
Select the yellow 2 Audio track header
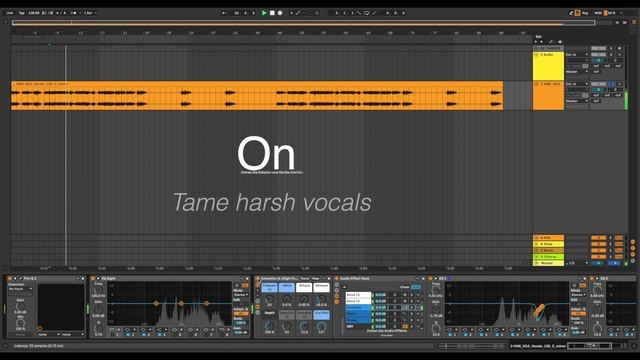pos(548,66)
